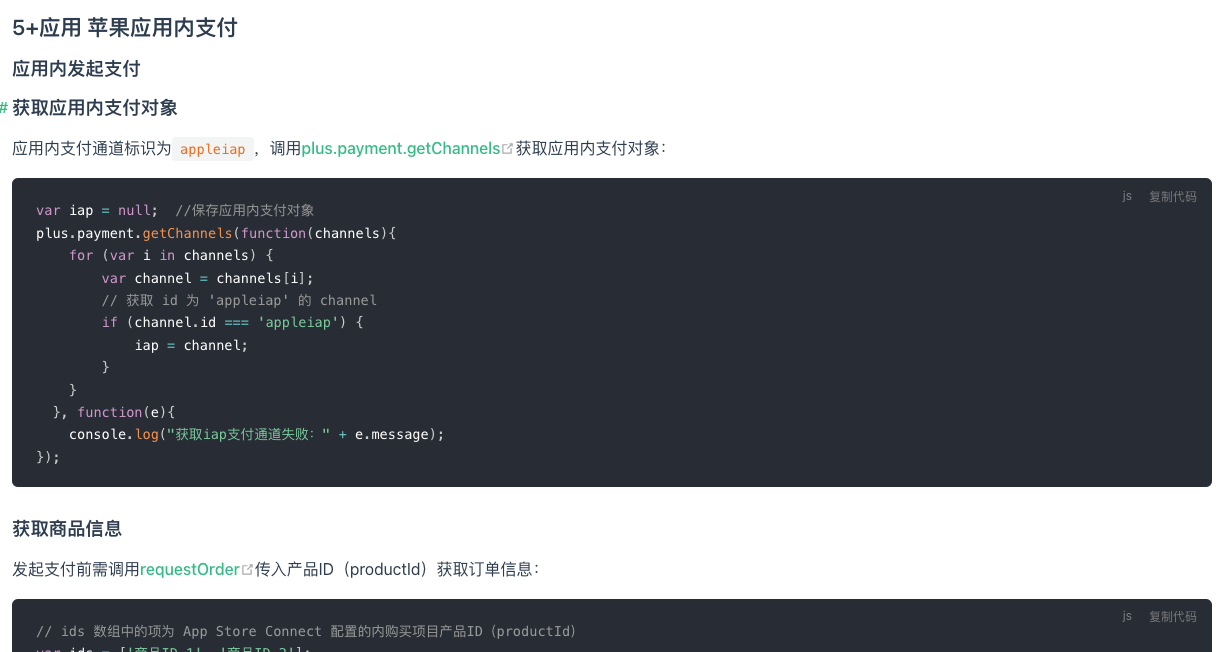Open the requestOrder documentation link
The width and height of the screenshot is (1216, 652).
pyautogui.click(x=190, y=569)
